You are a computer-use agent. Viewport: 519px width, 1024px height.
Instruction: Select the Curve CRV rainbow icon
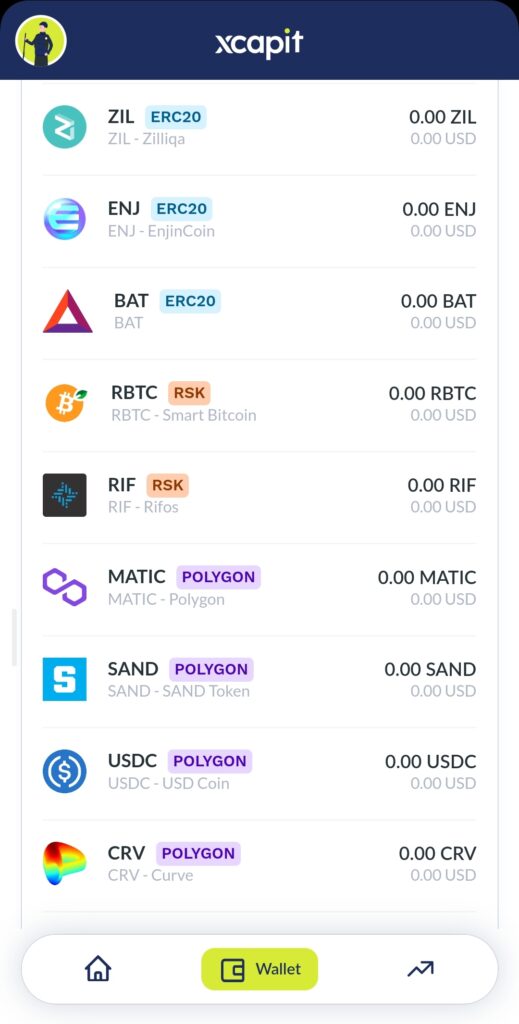(x=65, y=863)
